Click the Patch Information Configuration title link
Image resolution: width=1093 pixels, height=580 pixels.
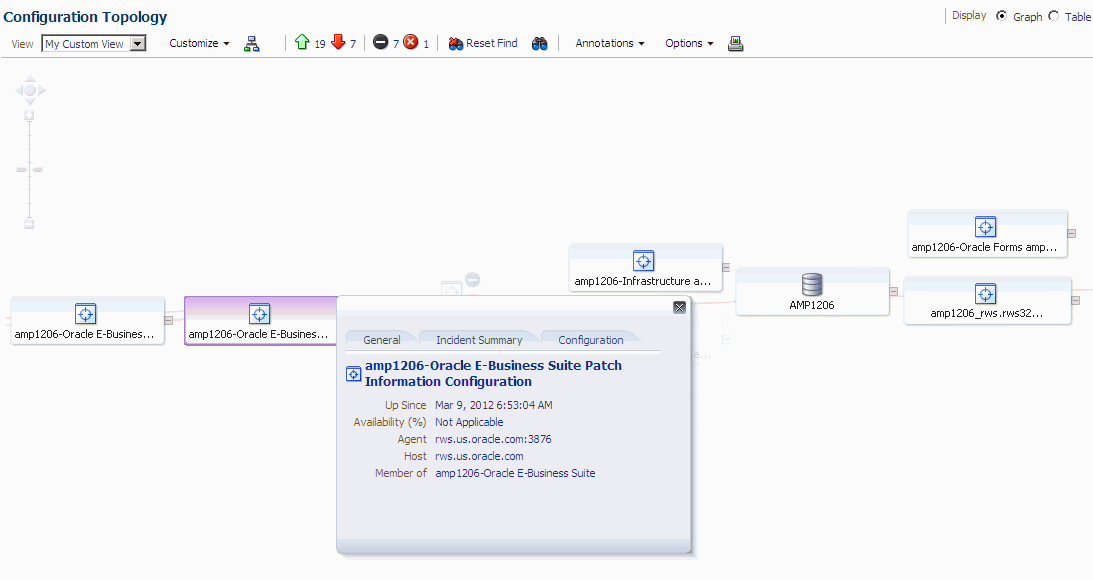point(493,374)
